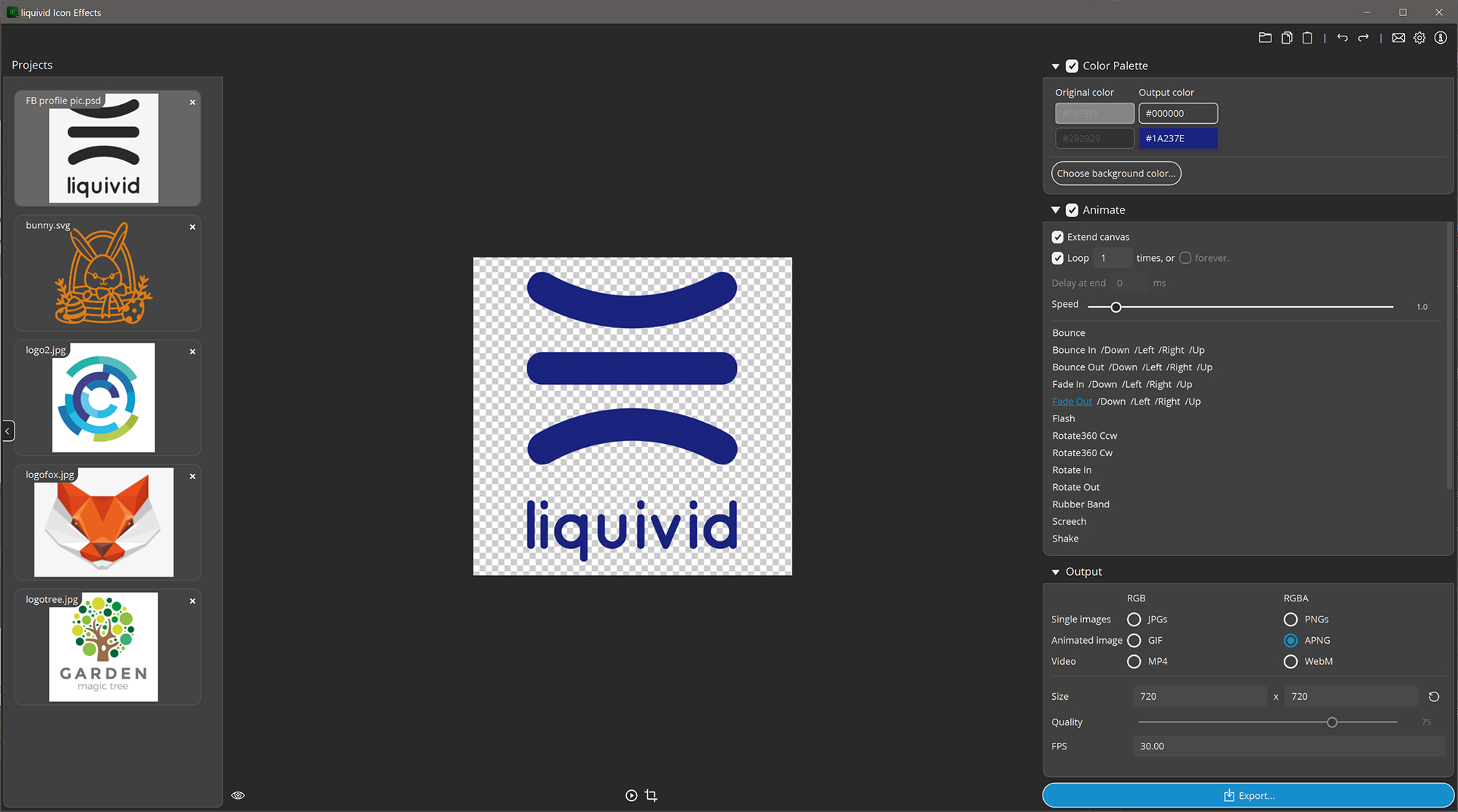This screenshot has height=812, width=1458.
Task: Open the info about icon
Action: click(x=1441, y=38)
